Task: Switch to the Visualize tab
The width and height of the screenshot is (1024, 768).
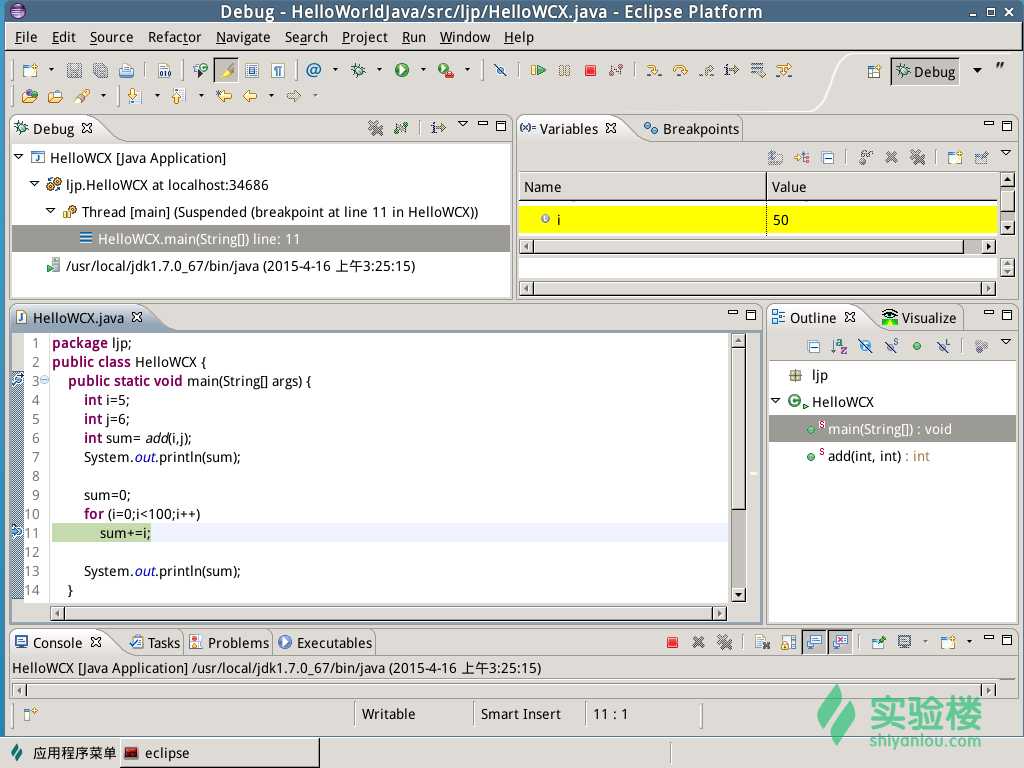Action: pyautogui.click(x=919, y=318)
